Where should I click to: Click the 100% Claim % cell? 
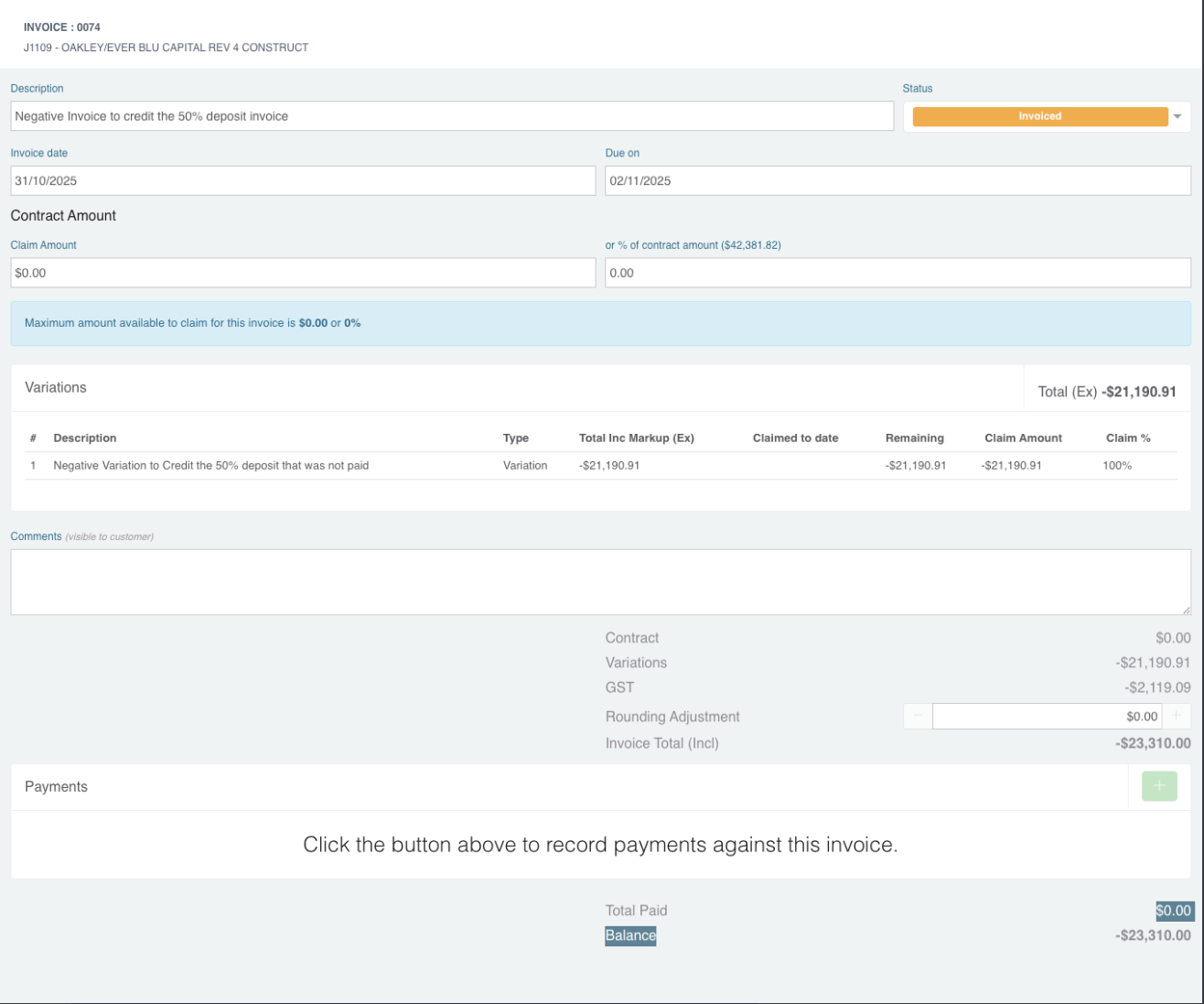pos(1117,466)
